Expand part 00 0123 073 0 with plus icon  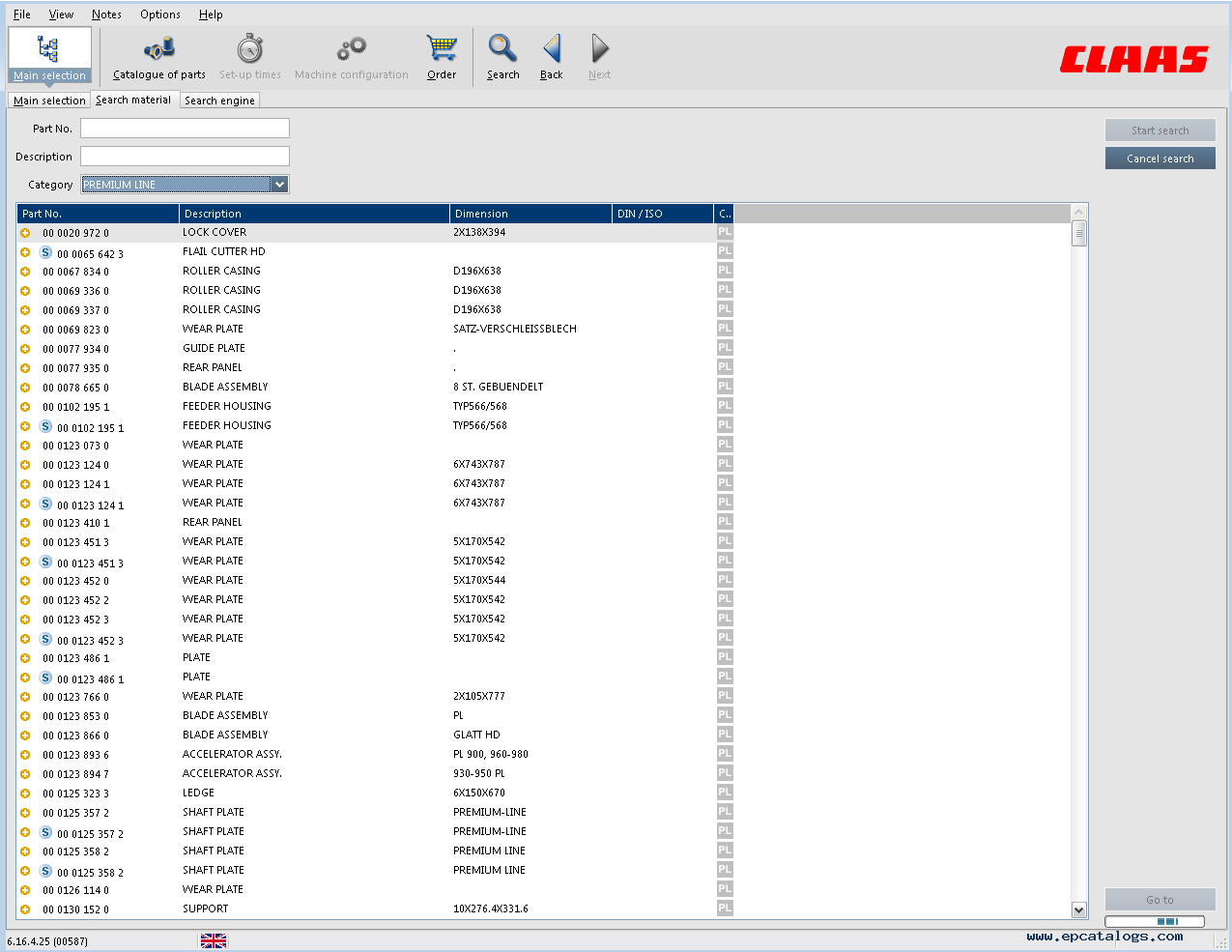25,446
